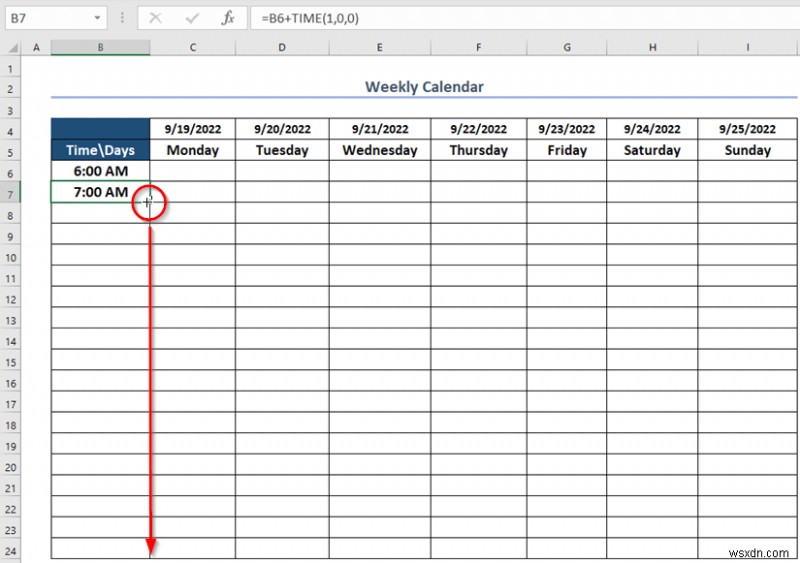Viewport: 800px width, 563px height.
Task: Click the Cancel (X) formula bar icon
Action: pyautogui.click(x=155, y=18)
